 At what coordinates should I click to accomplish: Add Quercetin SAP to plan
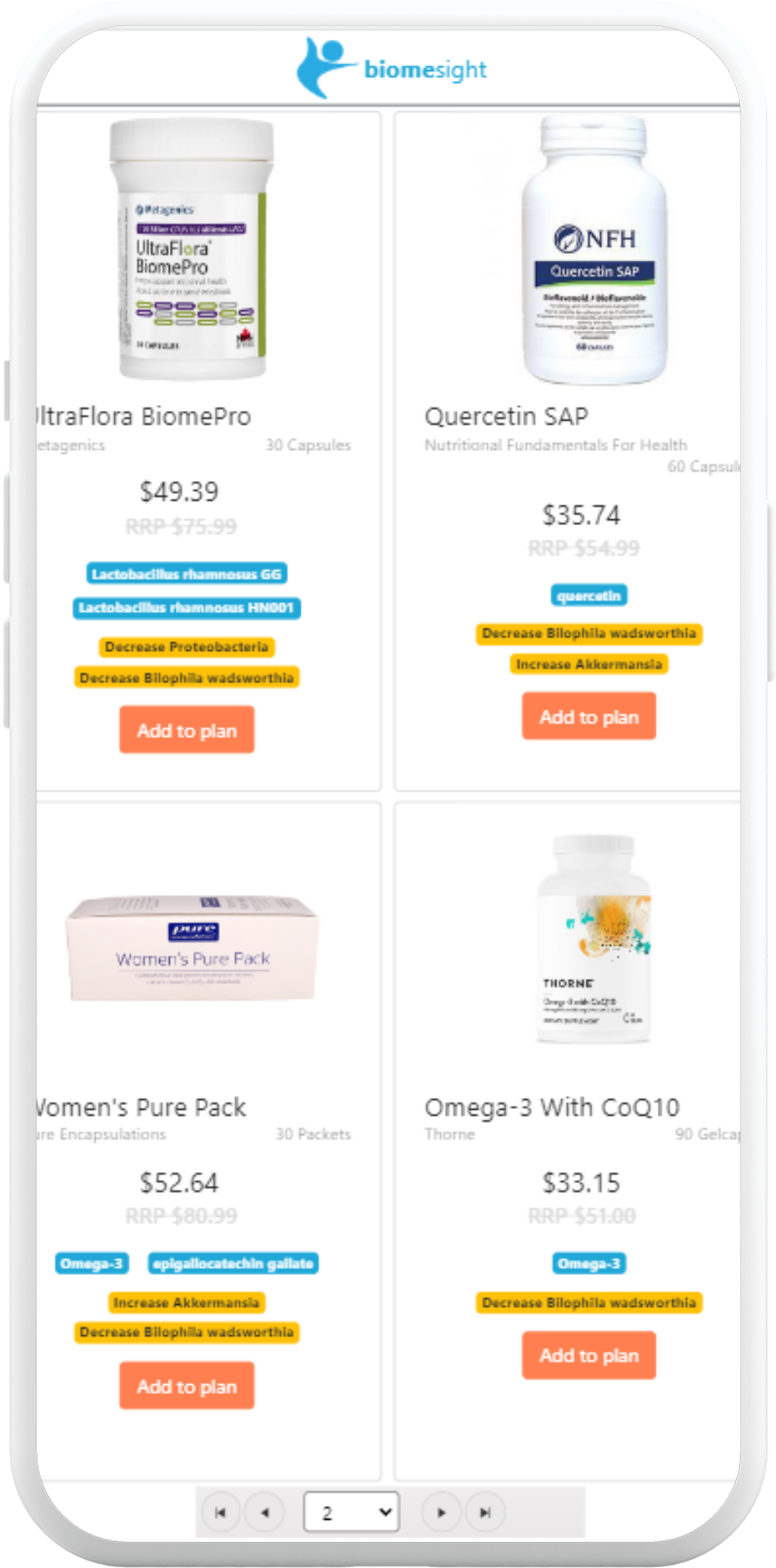pos(589,716)
